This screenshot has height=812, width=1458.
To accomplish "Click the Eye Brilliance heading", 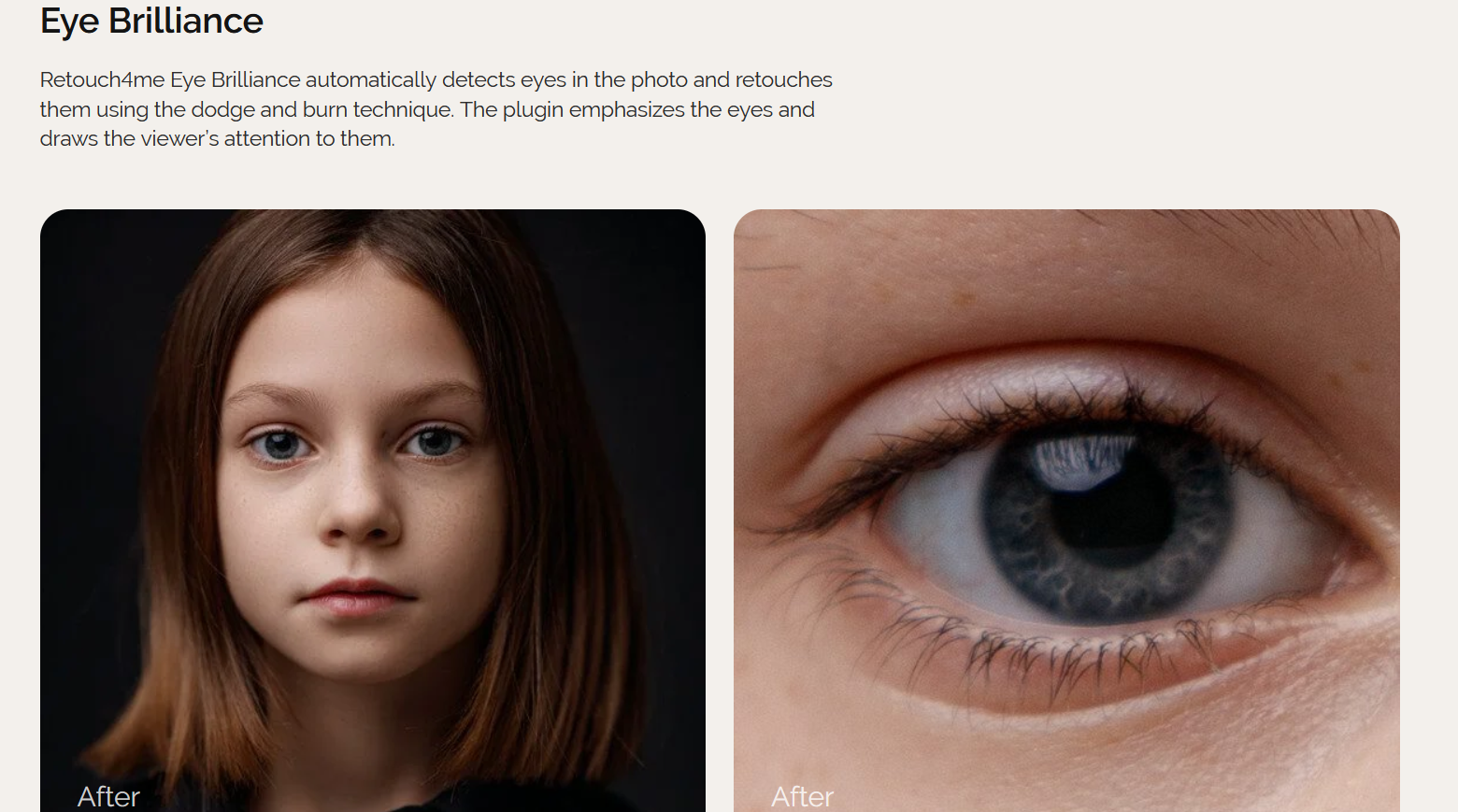I will 151,21.
